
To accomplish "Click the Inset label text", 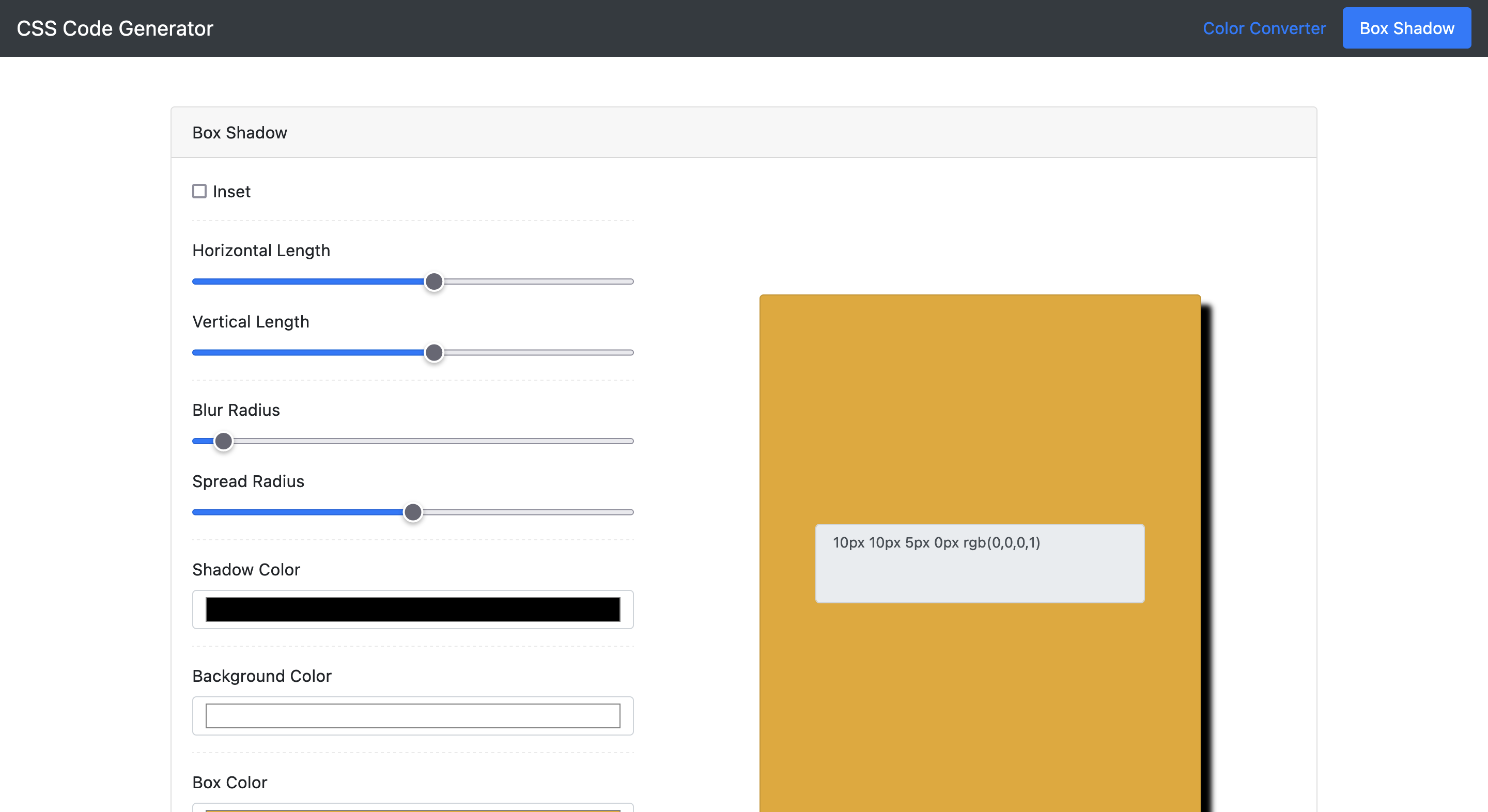I will 231,192.
